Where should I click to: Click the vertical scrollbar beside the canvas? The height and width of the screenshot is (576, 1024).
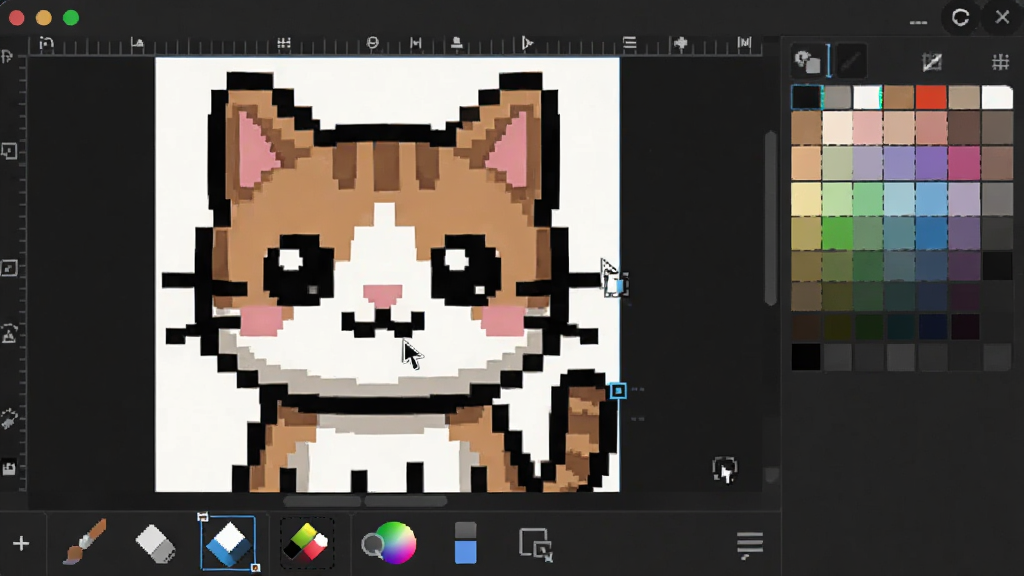pyautogui.click(x=771, y=219)
